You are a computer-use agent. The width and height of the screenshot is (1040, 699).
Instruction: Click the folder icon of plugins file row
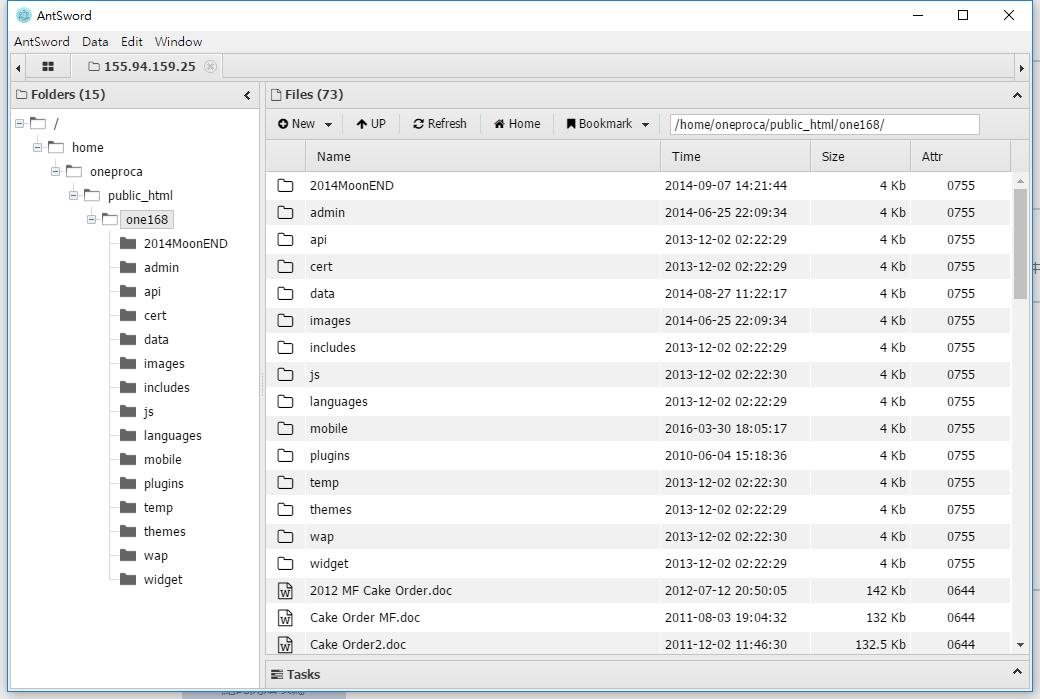(285, 456)
